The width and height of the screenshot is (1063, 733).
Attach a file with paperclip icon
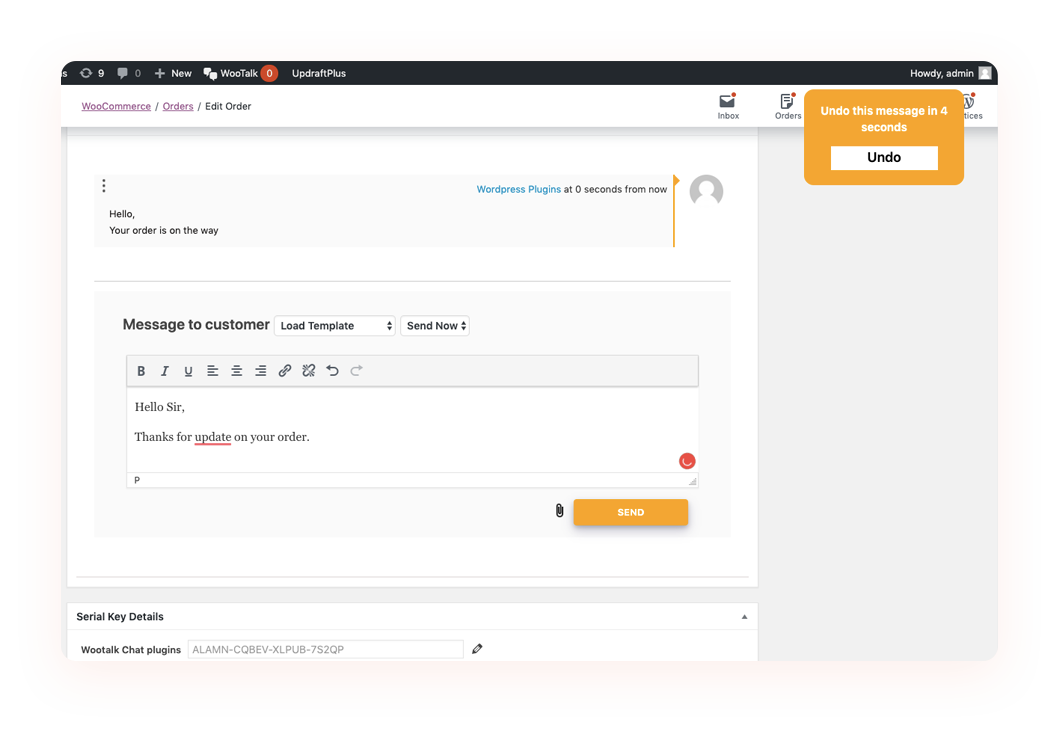point(559,511)
